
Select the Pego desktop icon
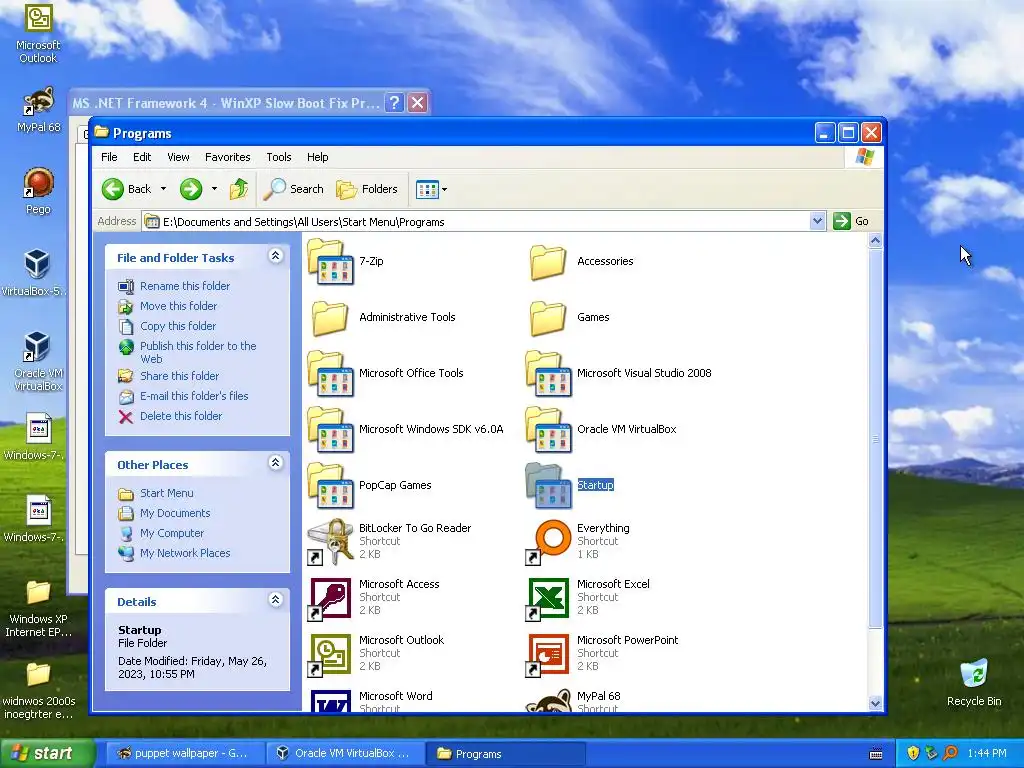(38, 191)
